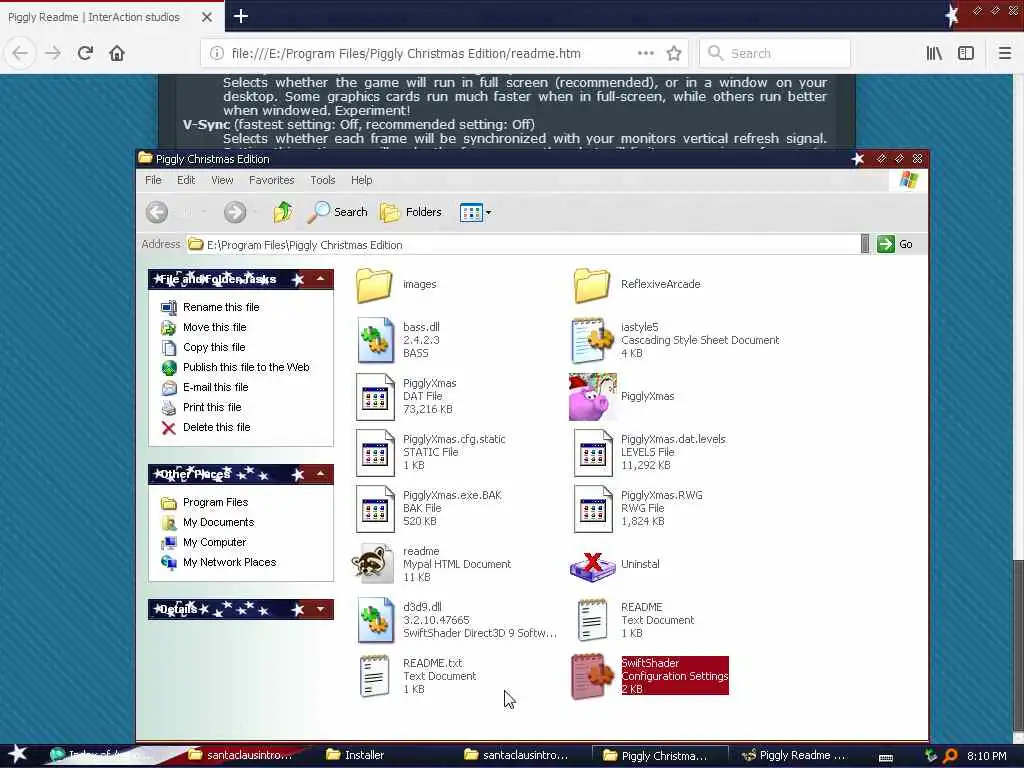Click Rename this file link
Image resolution: width=1024 pixels, height=768 pixels.
pyautogui.click(x=221, y=307)
